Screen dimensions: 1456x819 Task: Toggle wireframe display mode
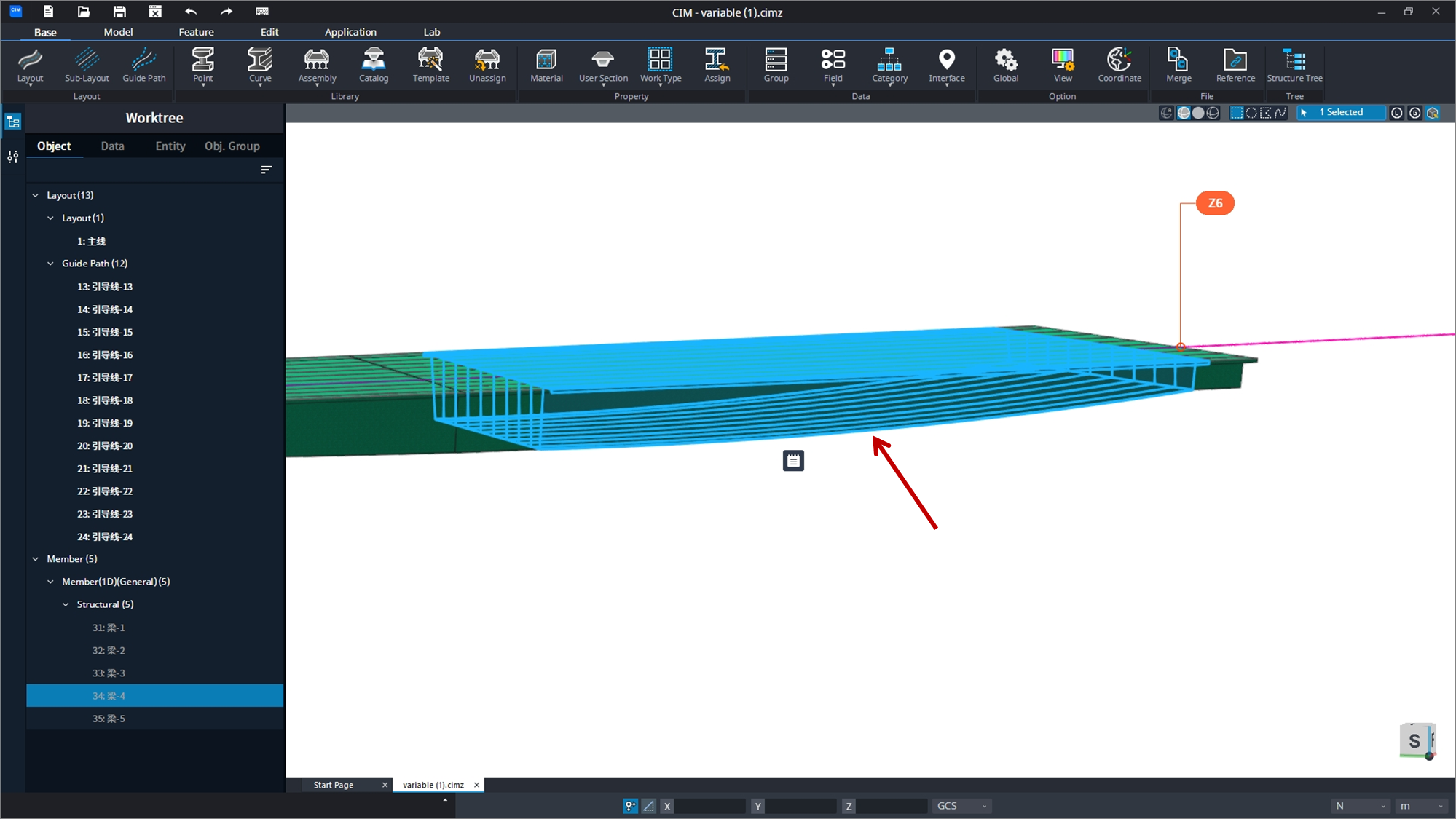(1213, 113)
